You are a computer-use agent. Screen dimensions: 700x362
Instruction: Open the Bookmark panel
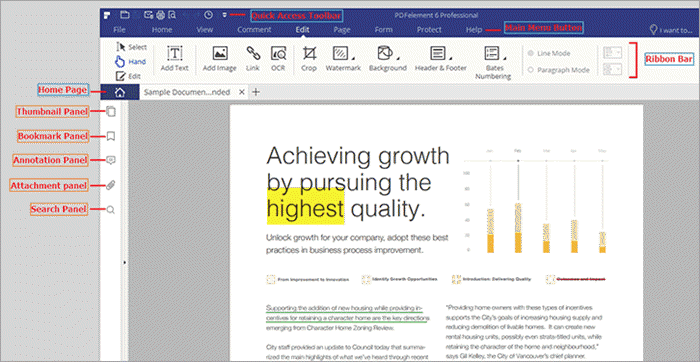coord(111,136)
